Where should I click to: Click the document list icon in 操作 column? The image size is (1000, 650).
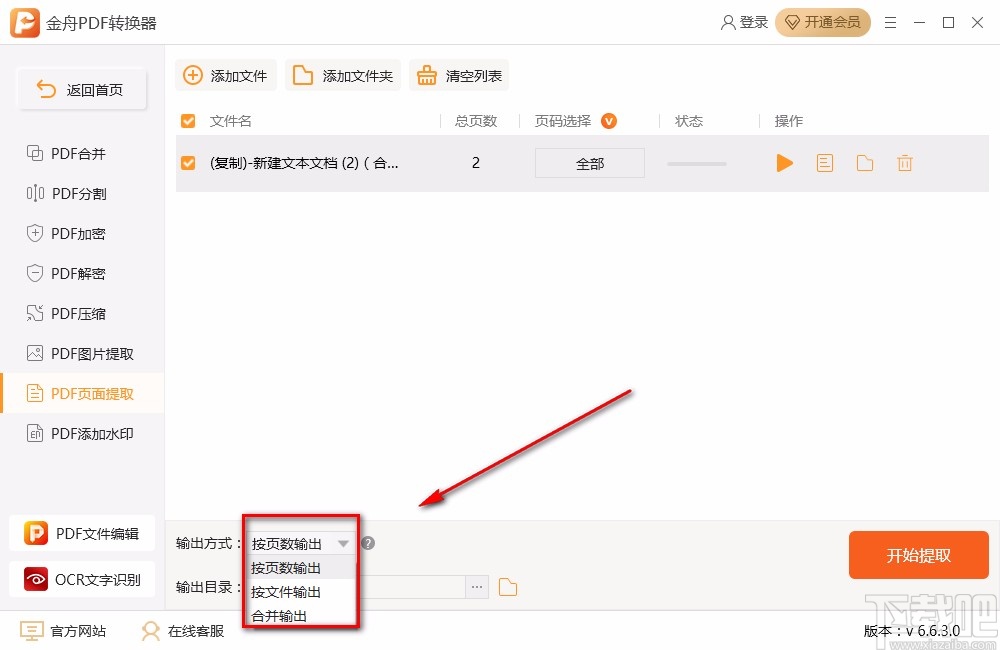pos(824,163)
